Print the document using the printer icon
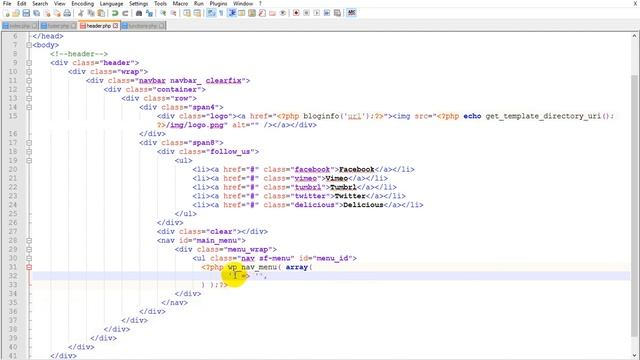640x360 pixels. pos(67,13)
